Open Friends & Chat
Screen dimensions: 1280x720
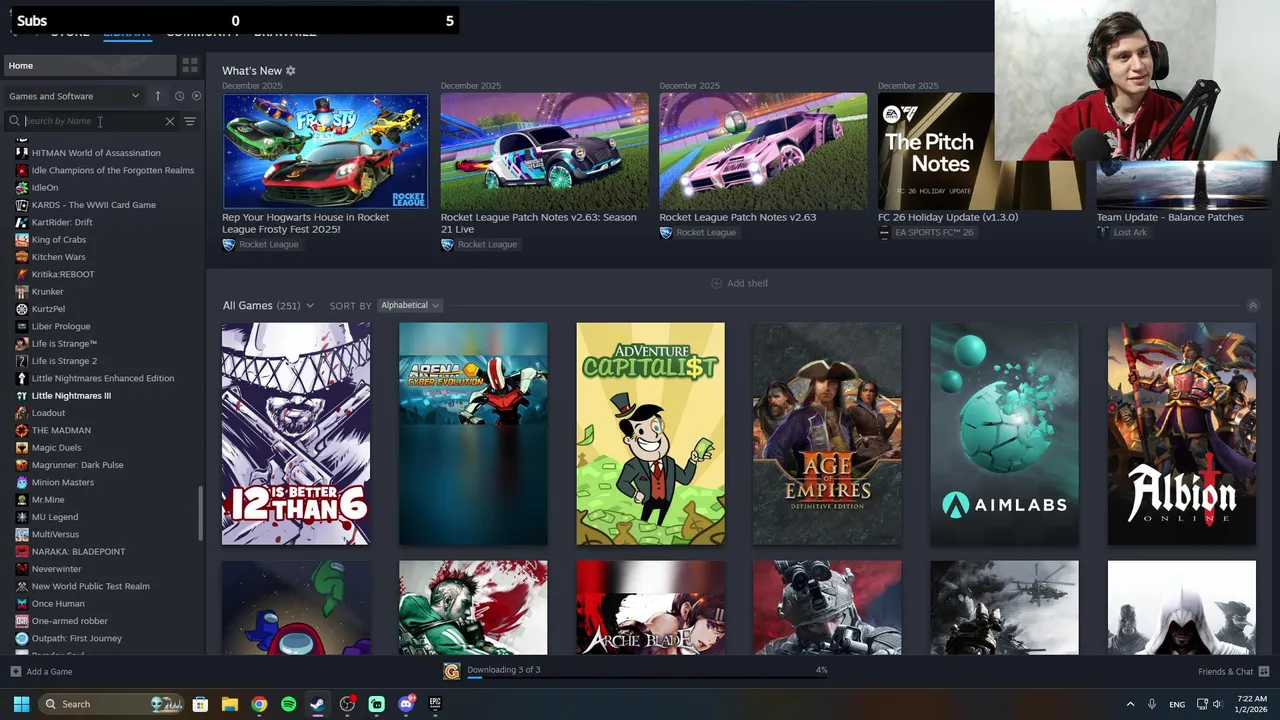1233,671
